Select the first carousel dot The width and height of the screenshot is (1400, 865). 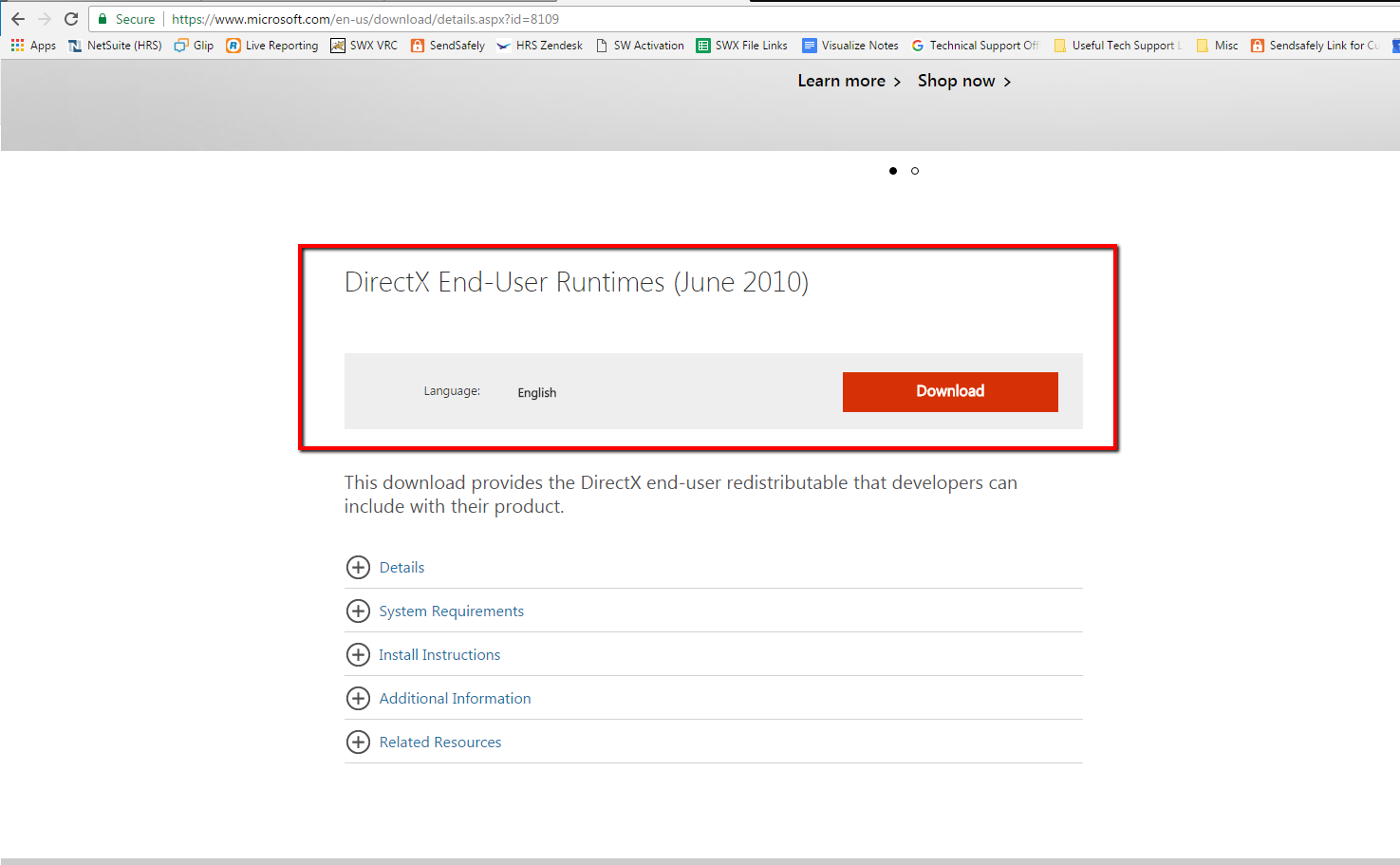pyautogui.click(x=893, y=171)
